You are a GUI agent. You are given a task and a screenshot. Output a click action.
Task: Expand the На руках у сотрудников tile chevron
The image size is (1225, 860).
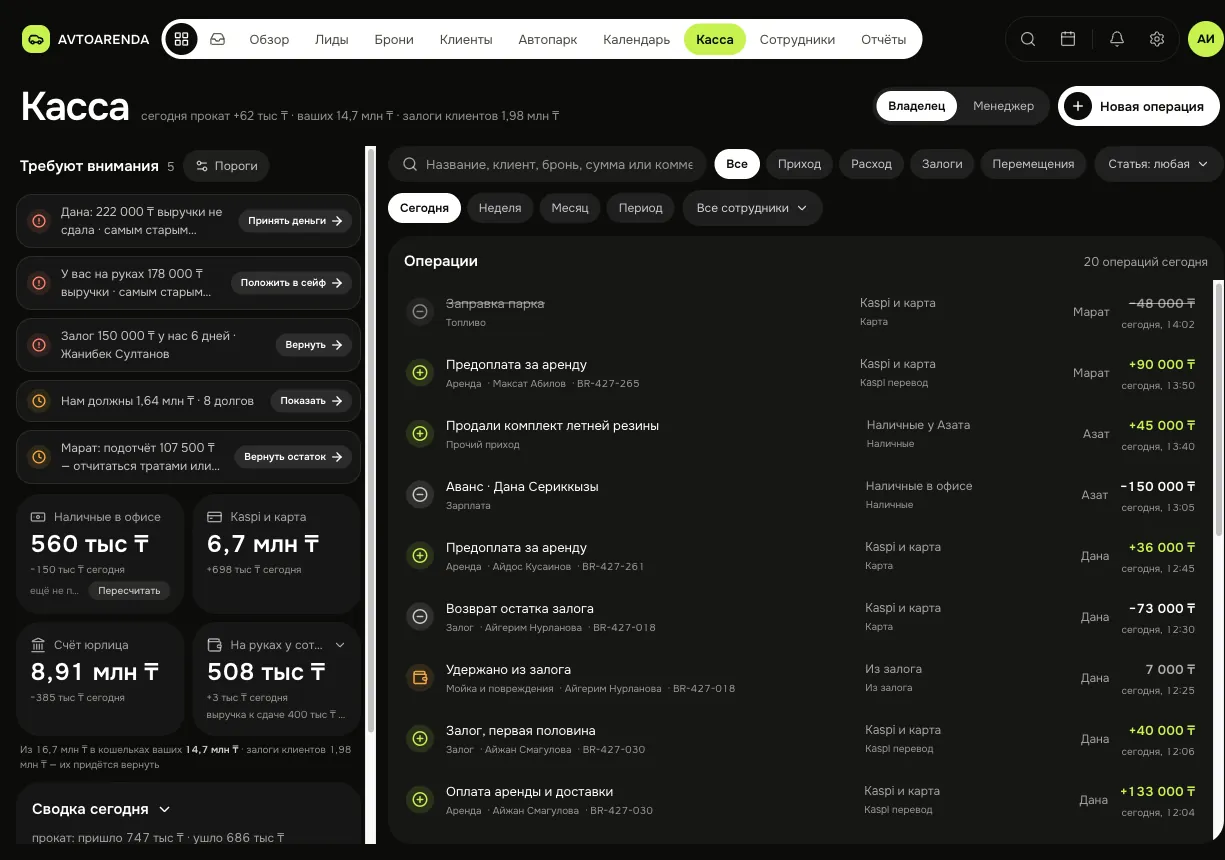coord(340,645)
